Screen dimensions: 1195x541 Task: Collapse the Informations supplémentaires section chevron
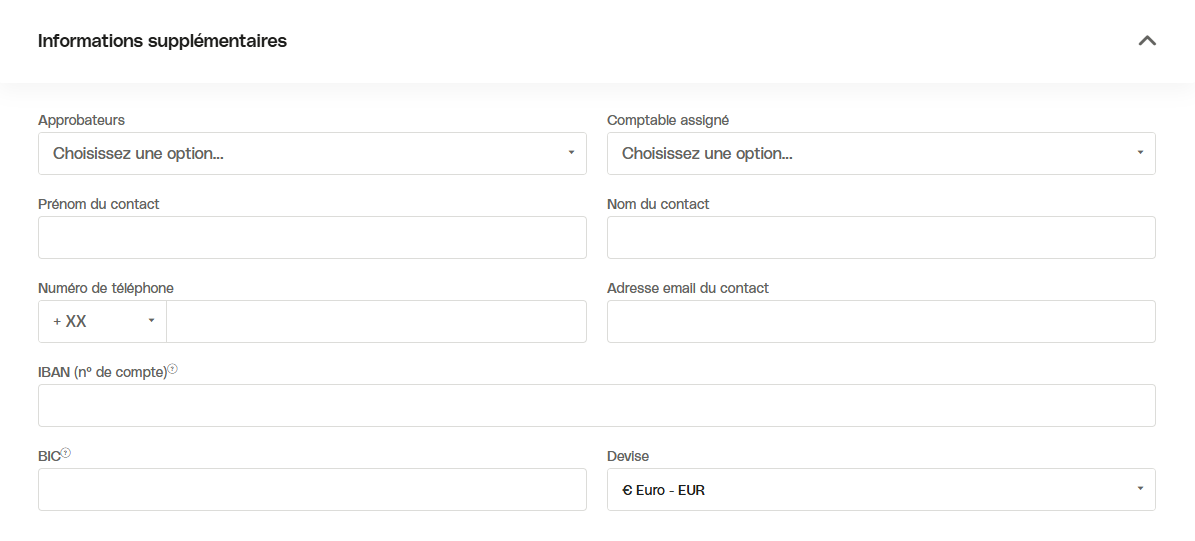coord(1147,40)
